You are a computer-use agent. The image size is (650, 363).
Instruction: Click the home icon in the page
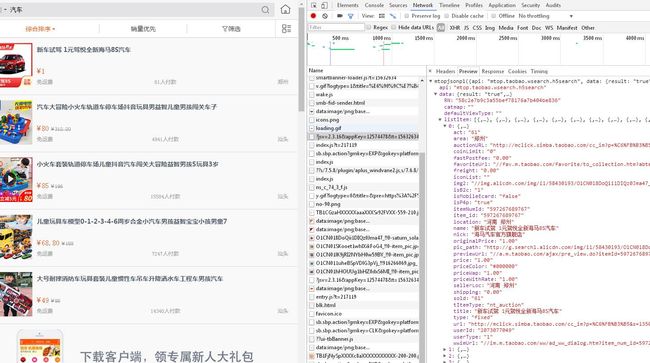285,10
